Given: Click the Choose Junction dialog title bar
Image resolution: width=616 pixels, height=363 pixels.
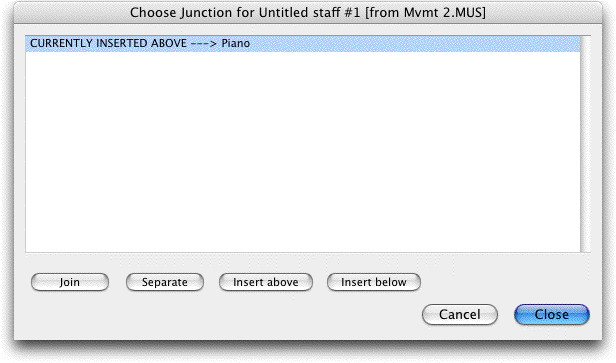Looking at the screenshot, I should coord(308,13).
